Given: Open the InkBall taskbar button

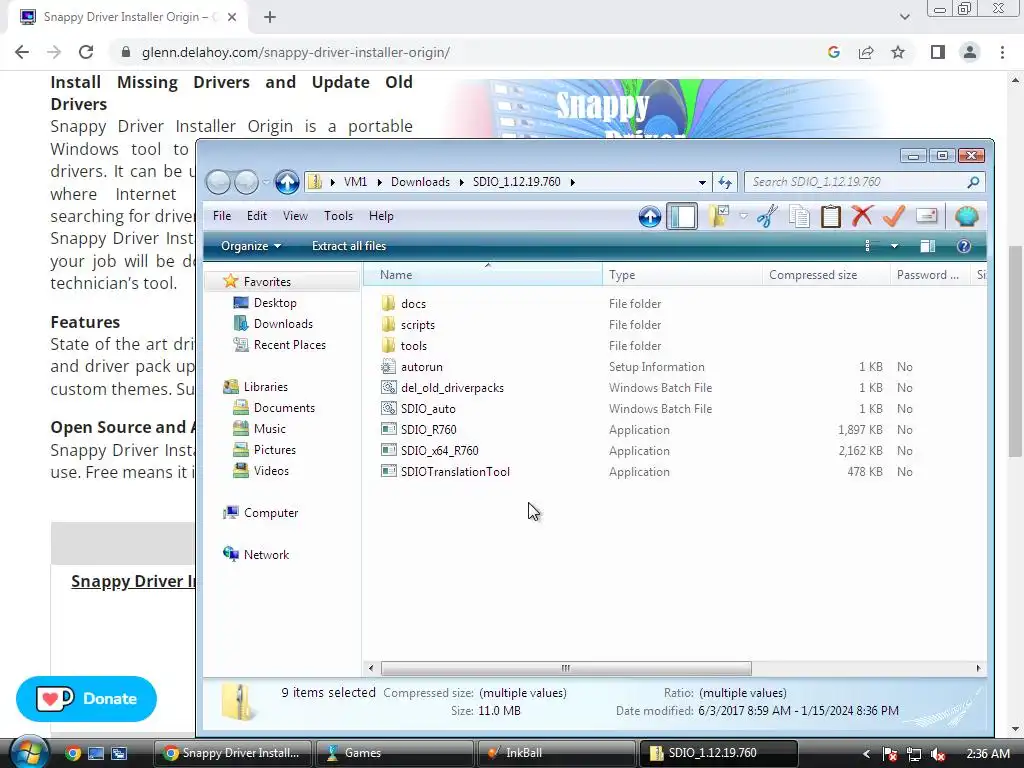Looking at the screenshot, I should (x=555, y=753).
